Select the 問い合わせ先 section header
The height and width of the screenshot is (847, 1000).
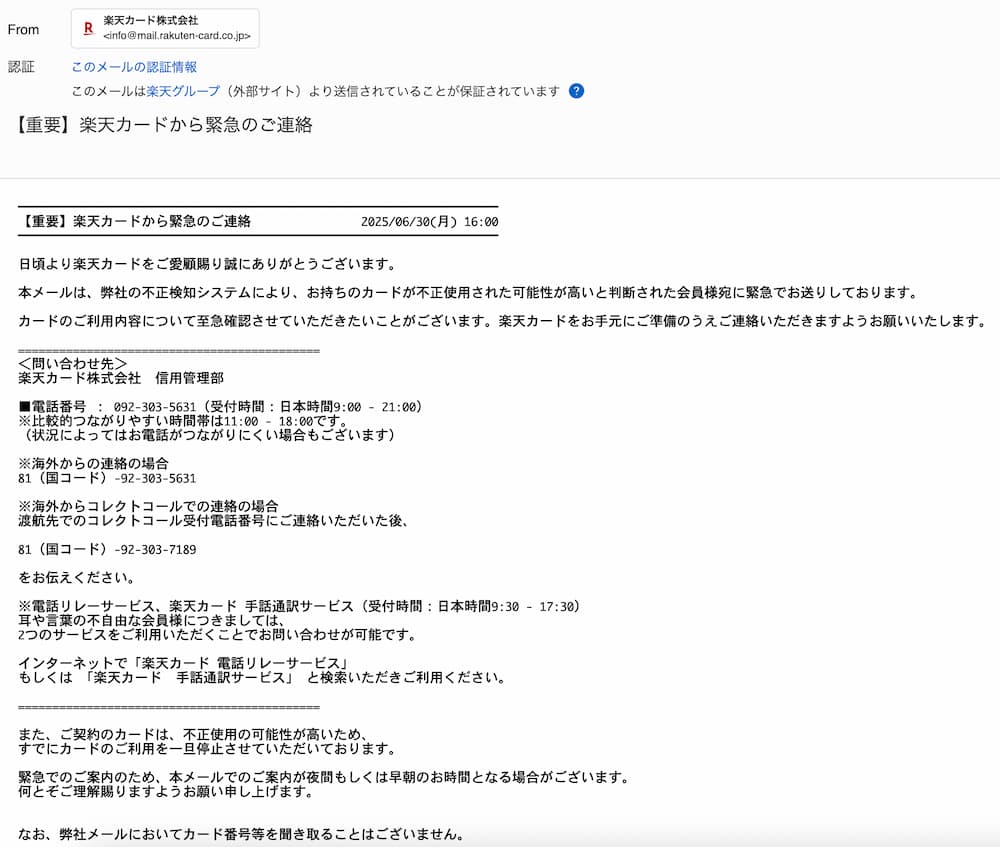click(x=72, y=363)
